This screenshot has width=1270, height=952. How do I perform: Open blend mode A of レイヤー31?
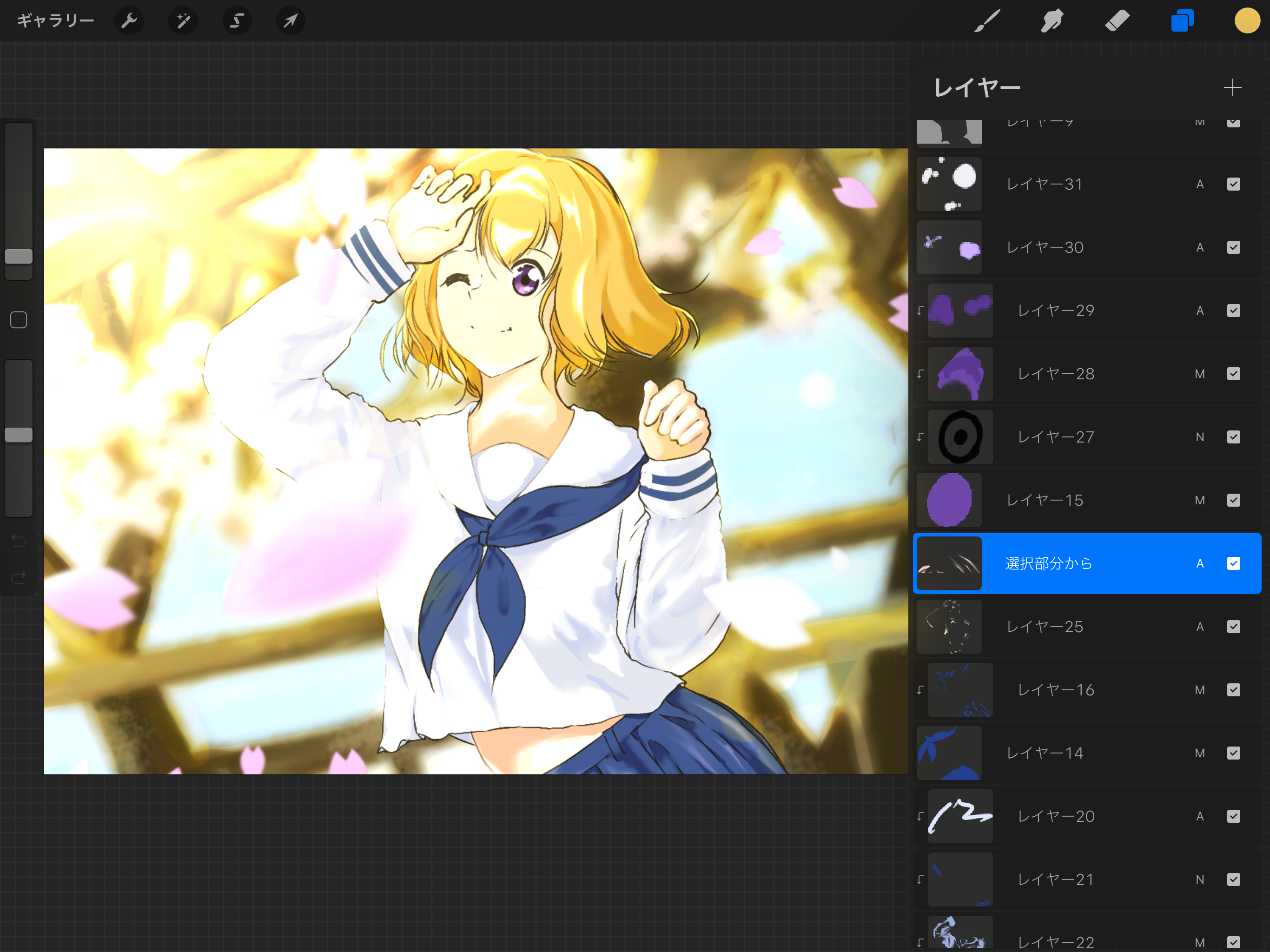1199,185
